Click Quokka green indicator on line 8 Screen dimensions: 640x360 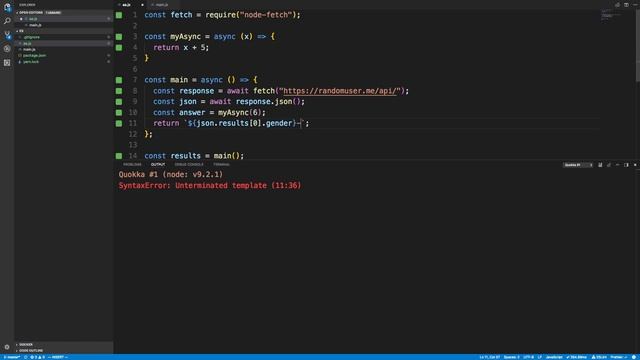click(x=119, y=91)
